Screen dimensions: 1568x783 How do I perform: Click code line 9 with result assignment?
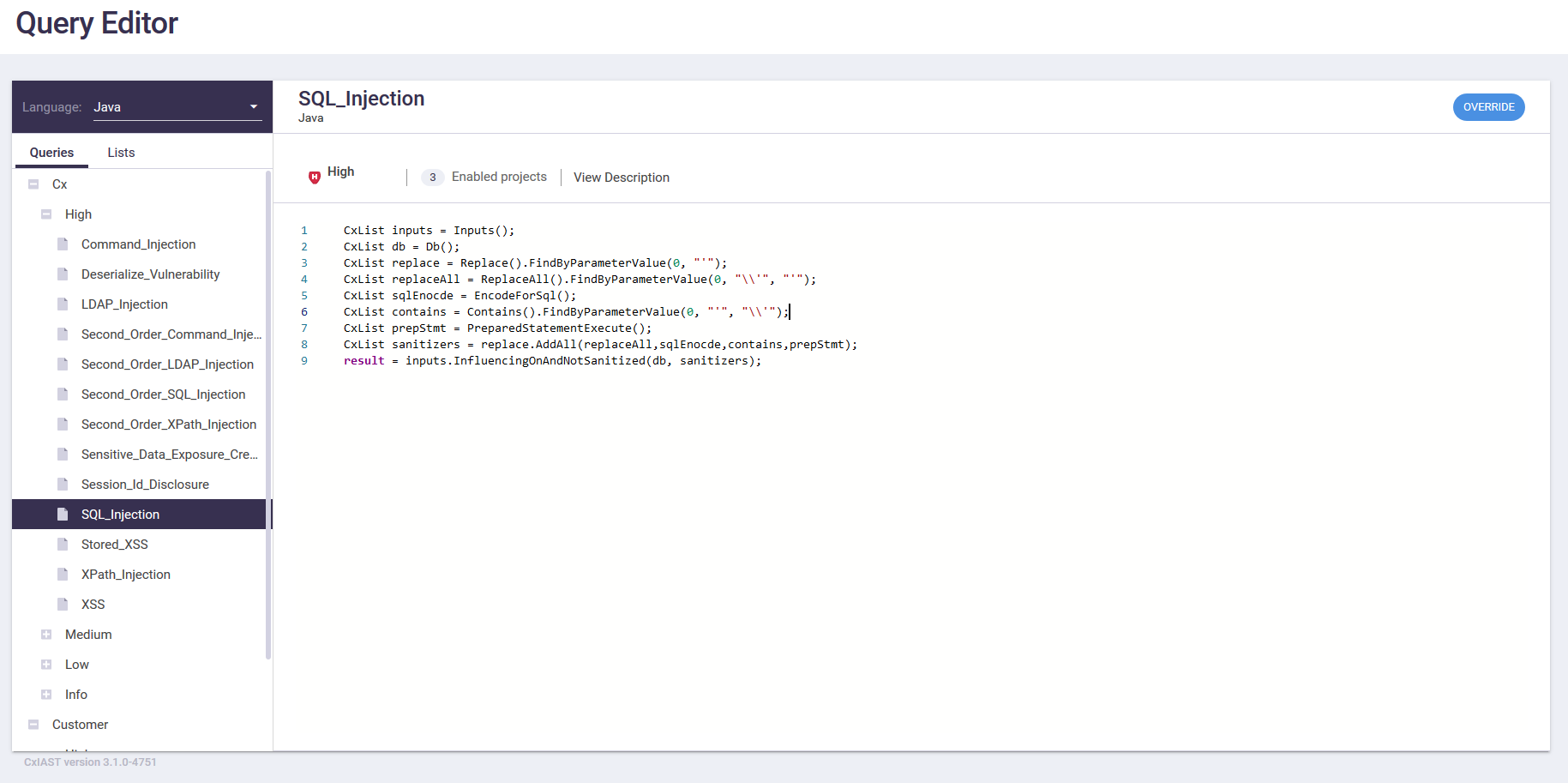(x=552, y=361)
